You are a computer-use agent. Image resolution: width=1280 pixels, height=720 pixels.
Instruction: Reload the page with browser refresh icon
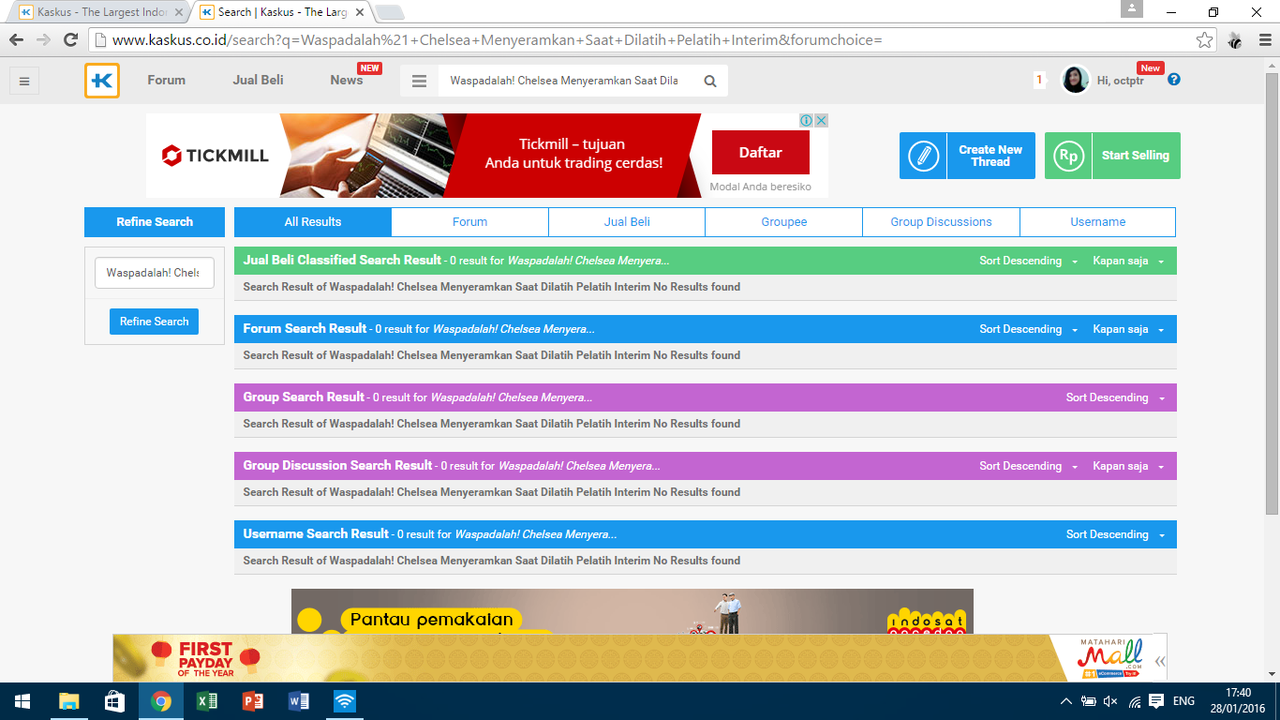point(71,40)
